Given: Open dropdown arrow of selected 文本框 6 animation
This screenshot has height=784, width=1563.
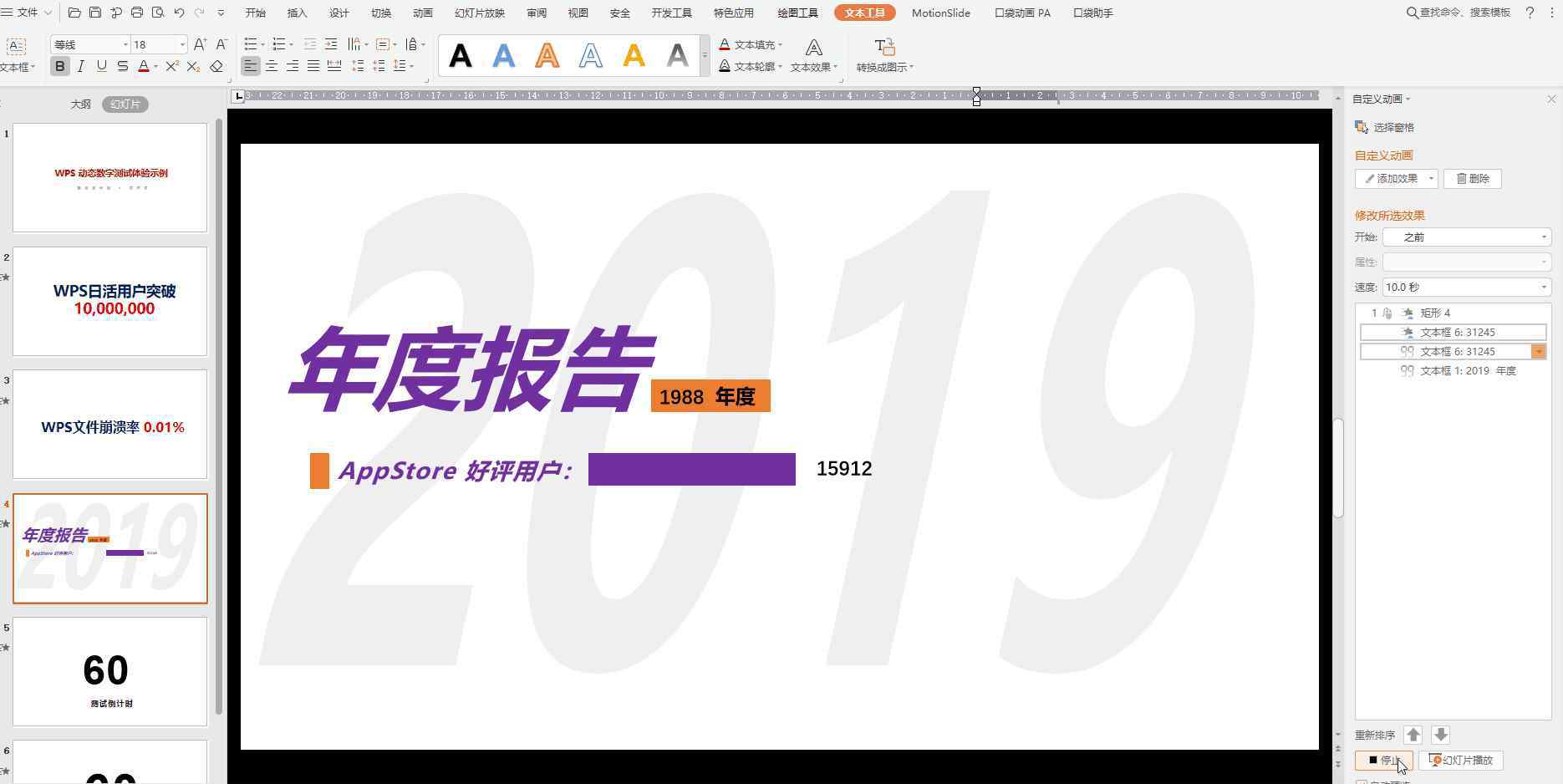Looking at the screenshot, I should point(1539,352).
